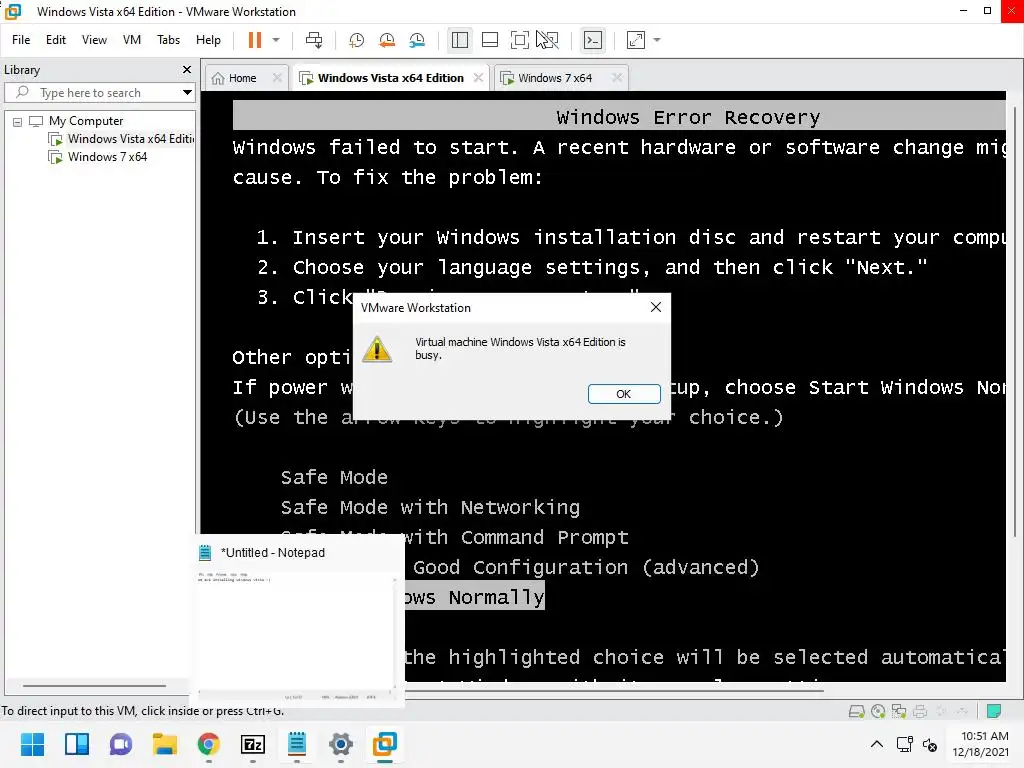Open Widgets from the taskbar
This screenshot has width=1024, height=768.
(x=77, y=744)
